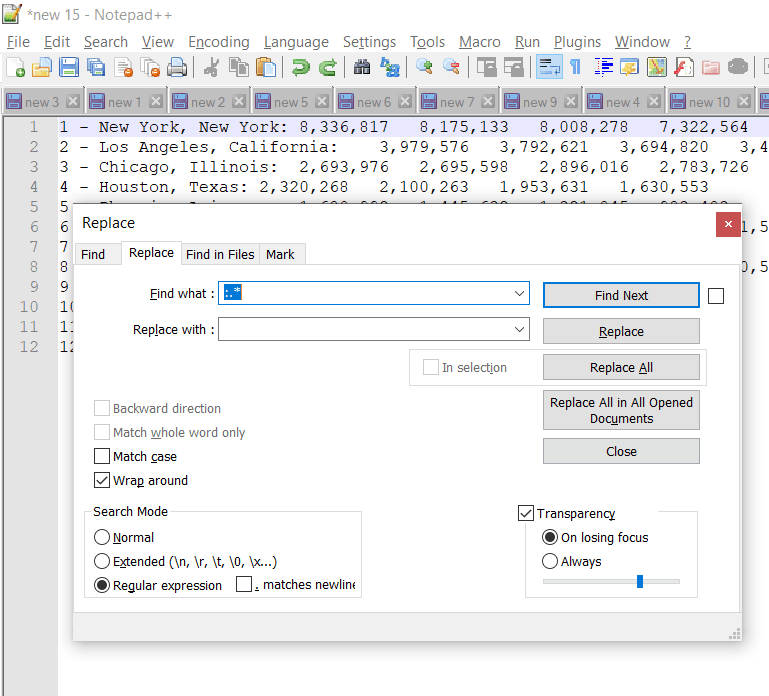Viewport: 769px width, 696px height.
Task: Click the 'Houston, Texas:' text line
Action: click(x=384, y=187)
